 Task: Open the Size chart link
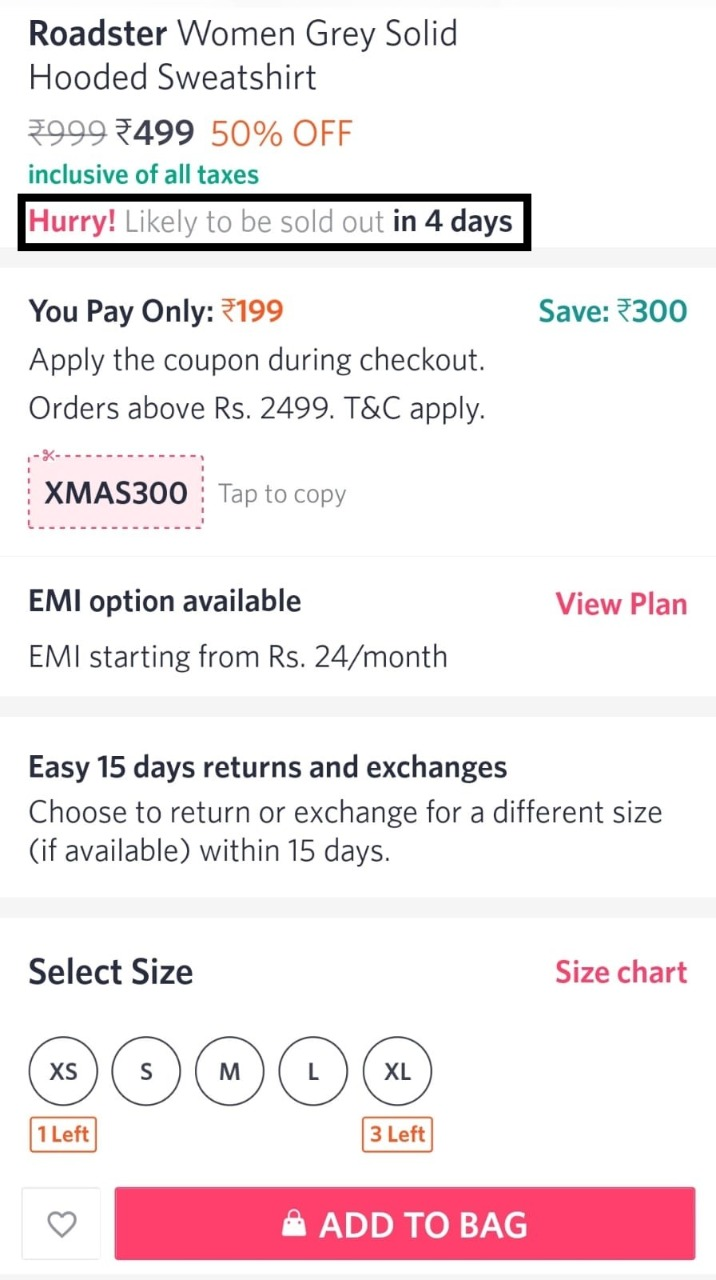[621, 972]
